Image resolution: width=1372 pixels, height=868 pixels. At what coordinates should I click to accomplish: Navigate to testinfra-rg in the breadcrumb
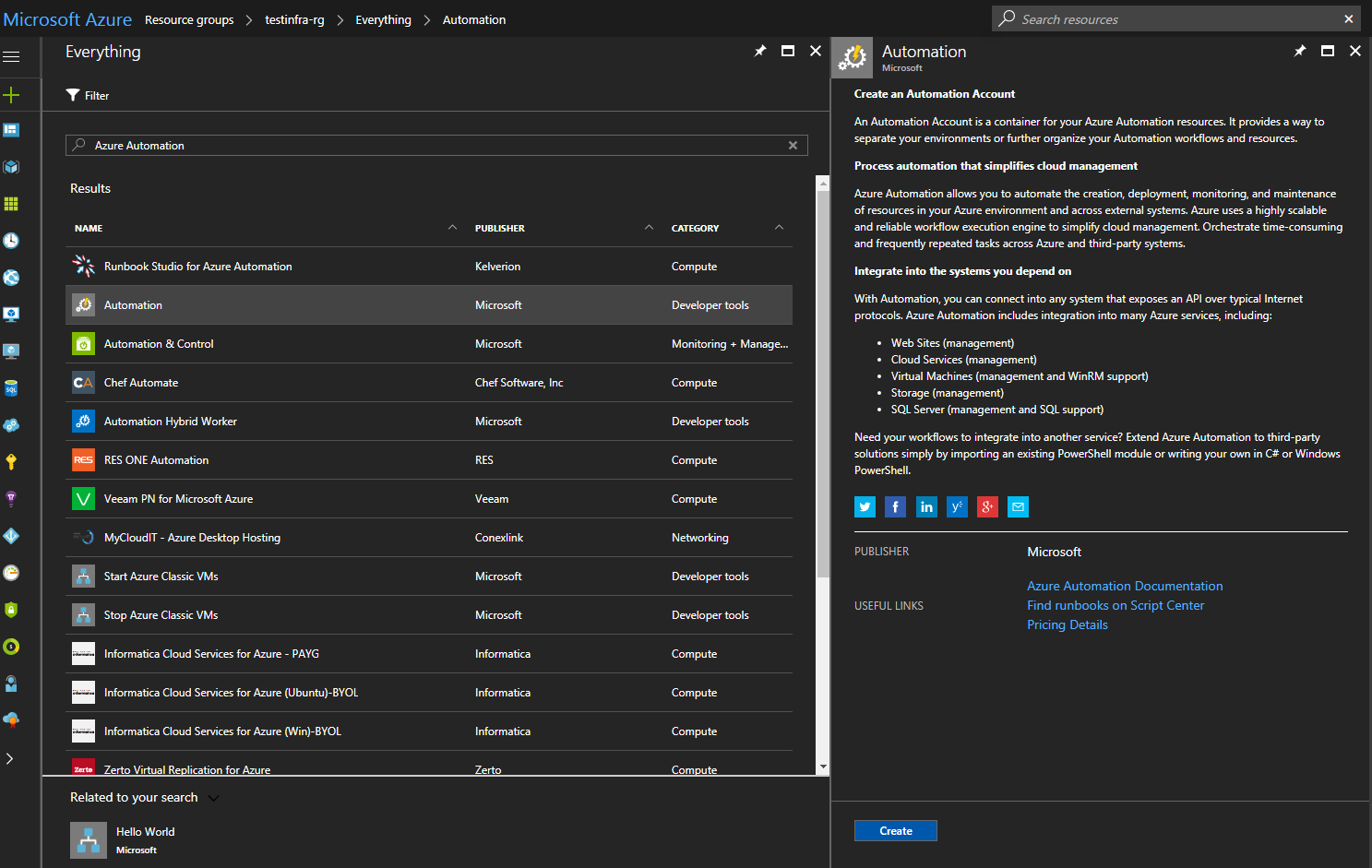294,18
